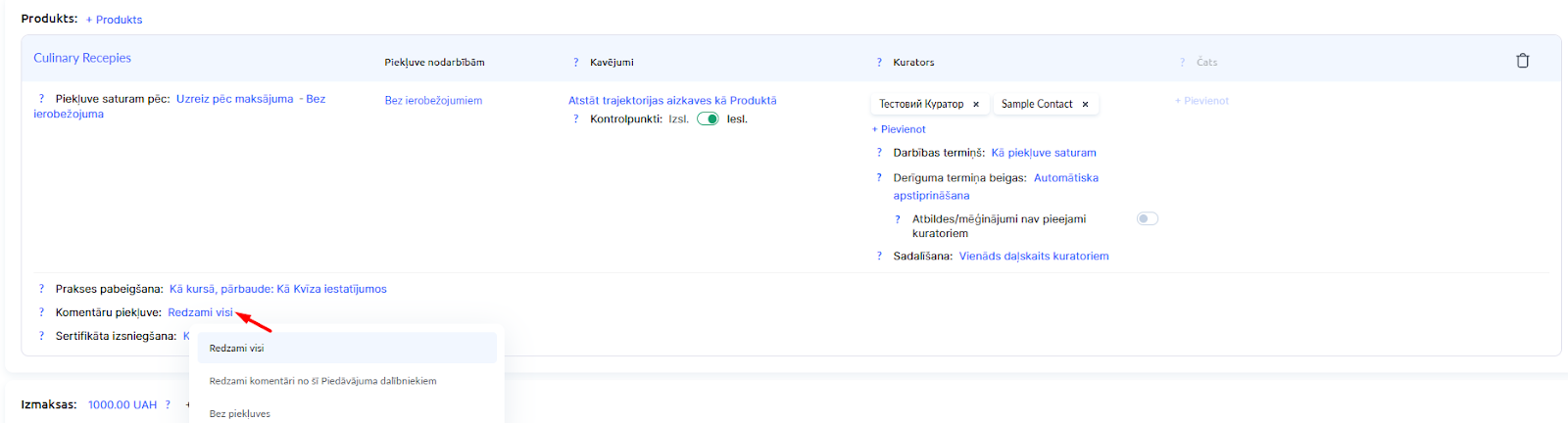Click help icon next to Kavējumi
1568x423 pixels.
[575, 63]
